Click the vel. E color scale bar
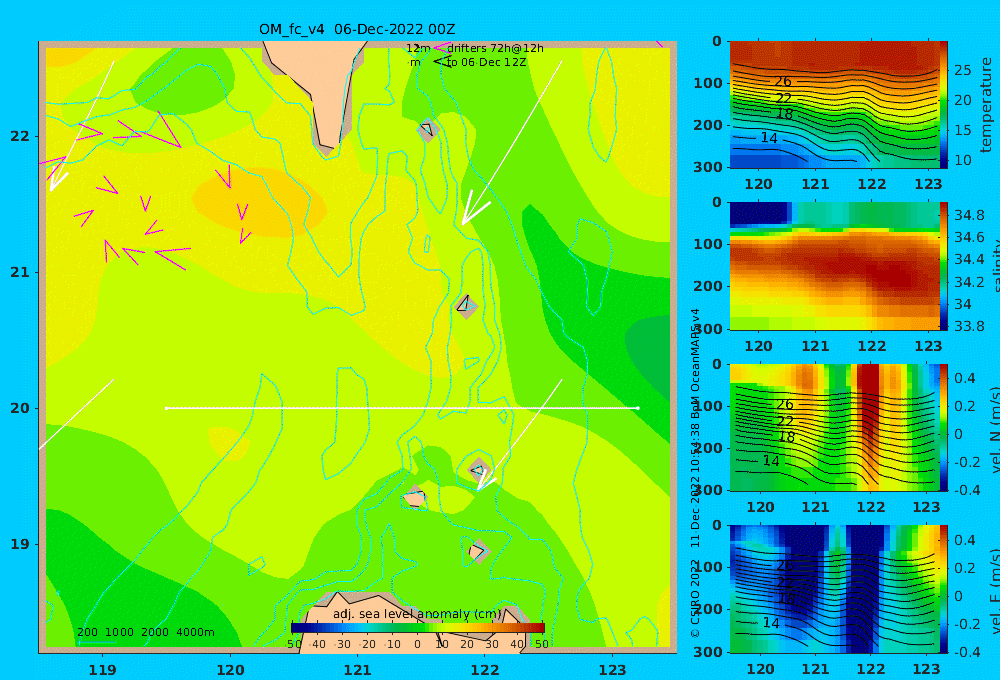Viewport: 1000px width, 680px height. click(944, 589)
